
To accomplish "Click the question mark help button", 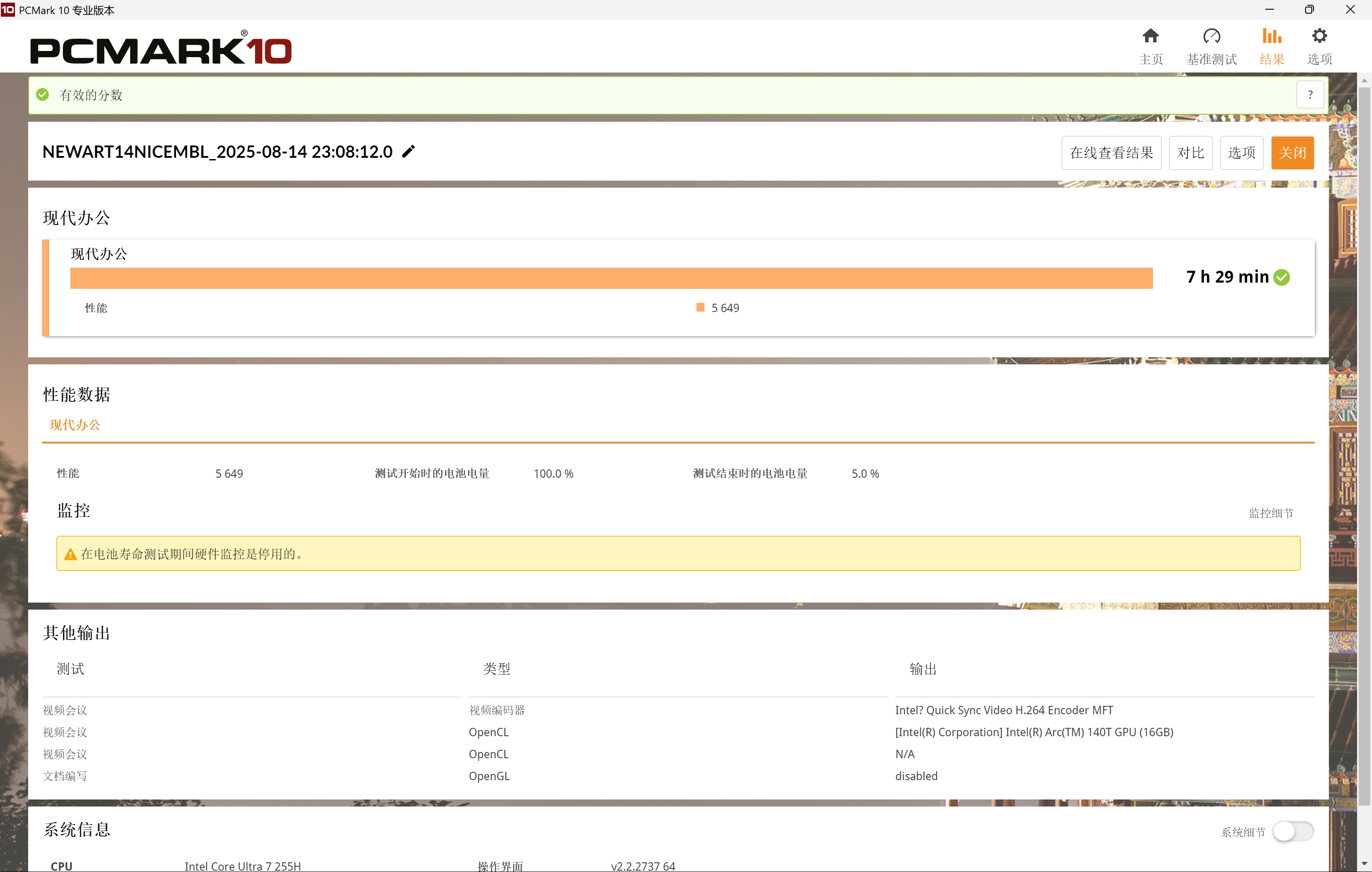I will coord(1310,94).
